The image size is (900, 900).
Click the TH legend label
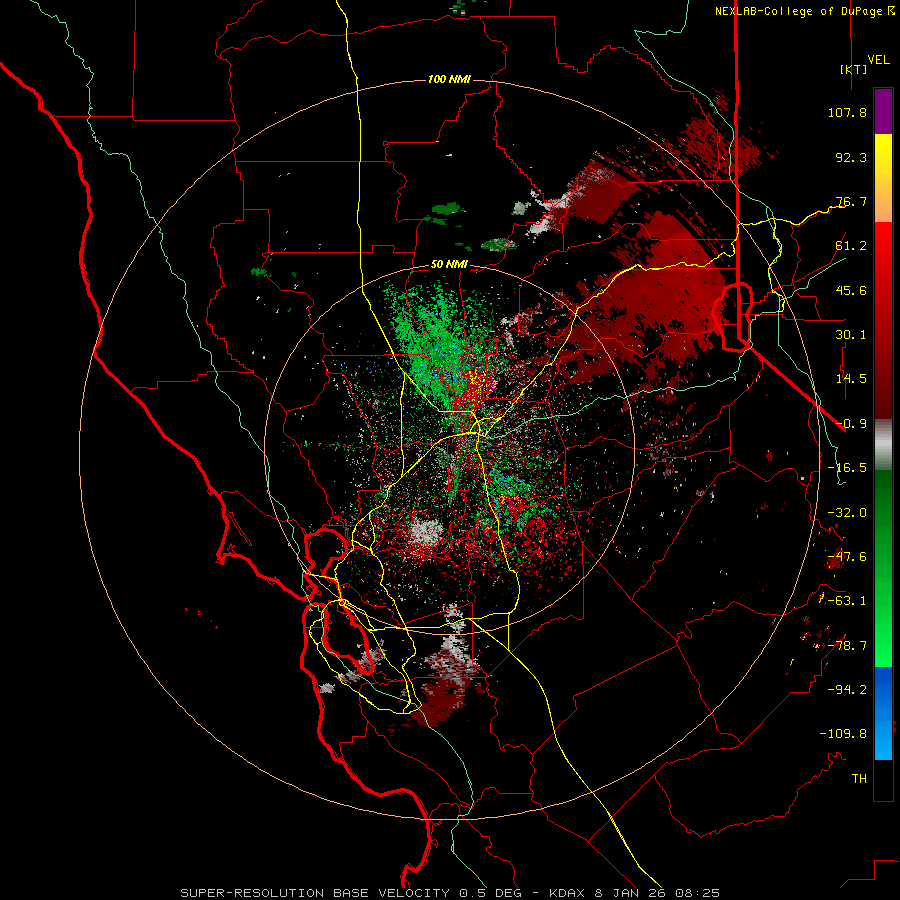(859, 779)
